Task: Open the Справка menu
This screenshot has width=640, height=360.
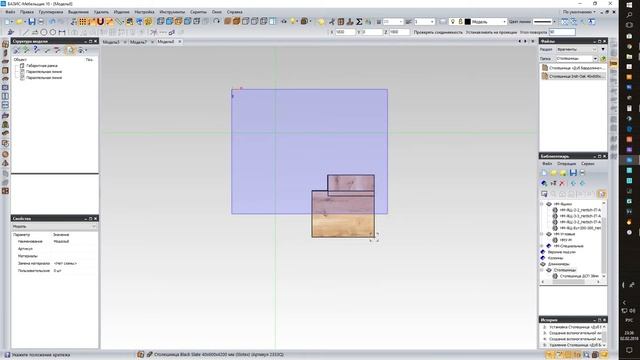Action: click(x=234, y=12)
